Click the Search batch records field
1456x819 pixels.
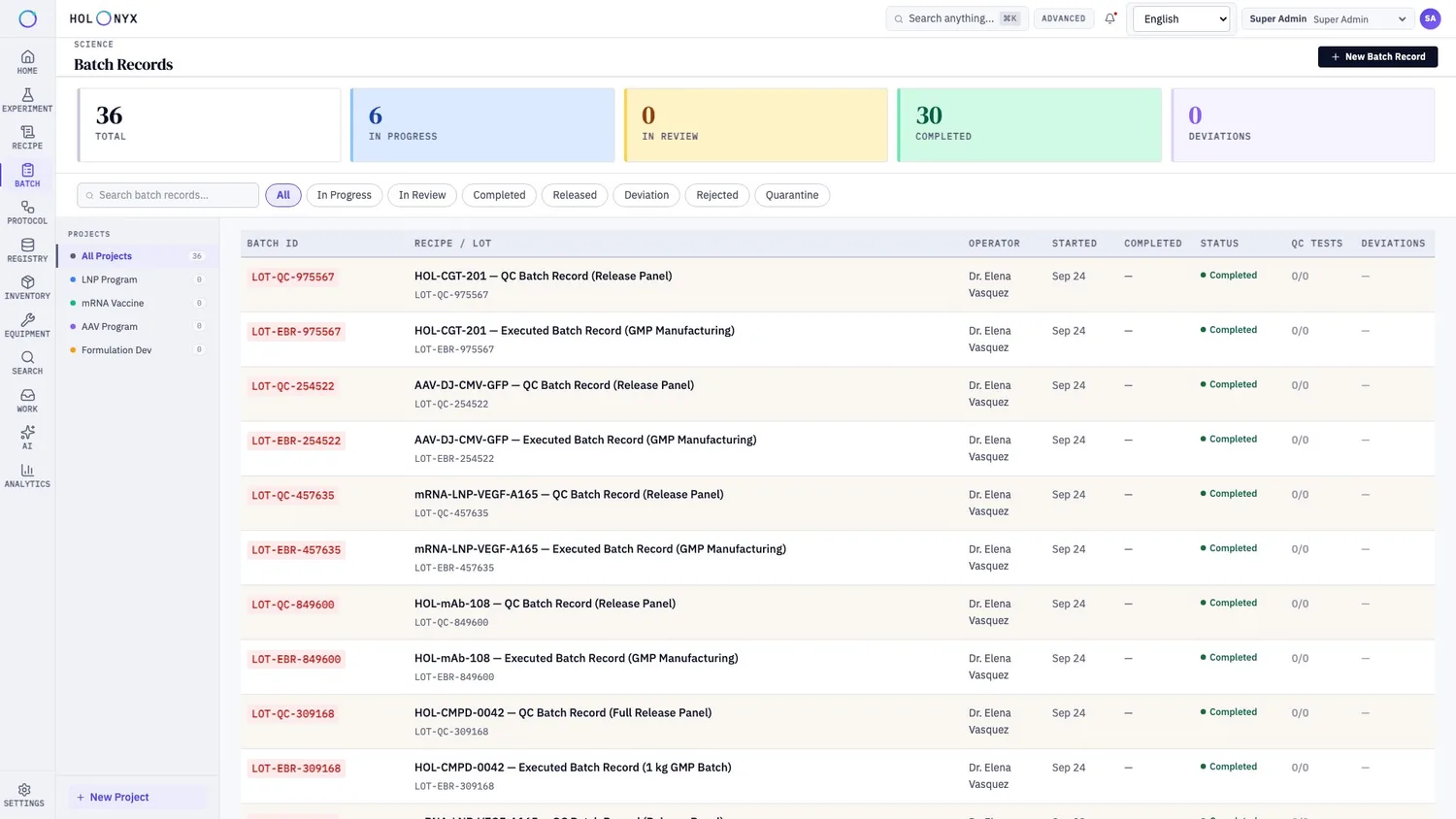pyautogui.click(x=168, y=195)
